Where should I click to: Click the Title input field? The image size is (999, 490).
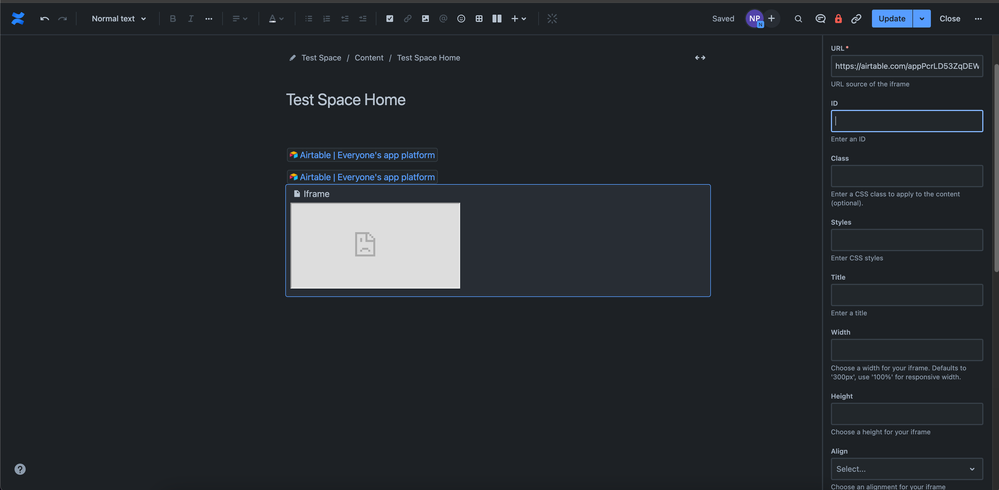tap(907, 295)
